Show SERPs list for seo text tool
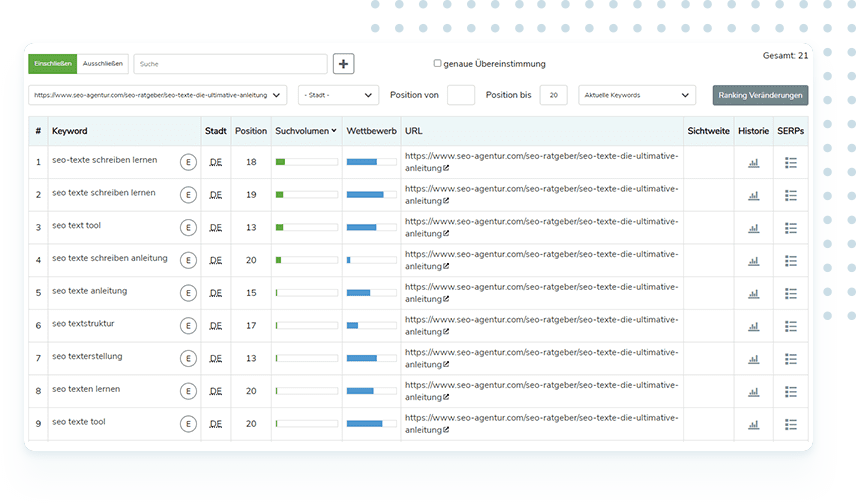856x503 pixels. (790, 228)
